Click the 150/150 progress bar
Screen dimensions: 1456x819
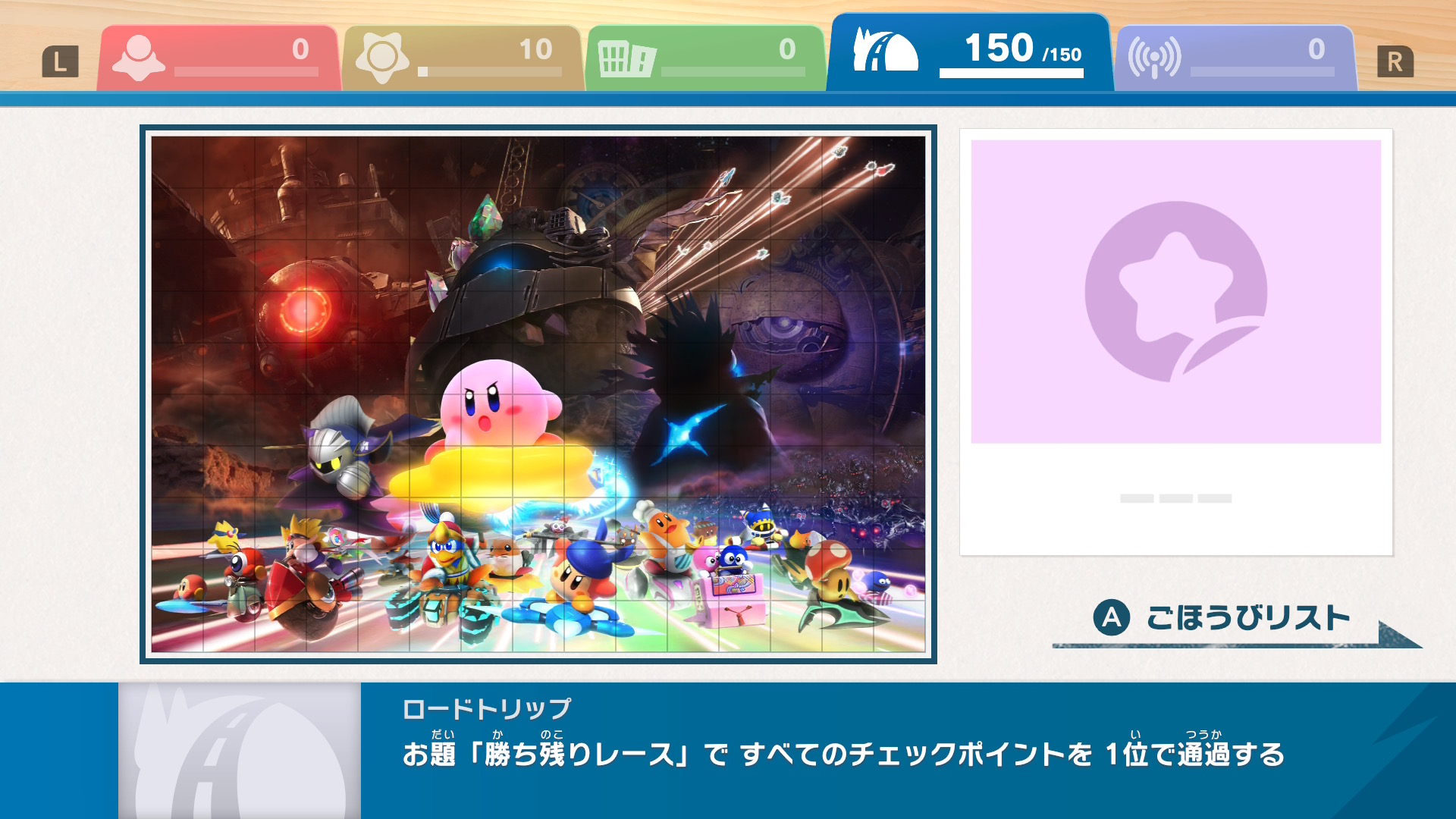point(1011,74)
